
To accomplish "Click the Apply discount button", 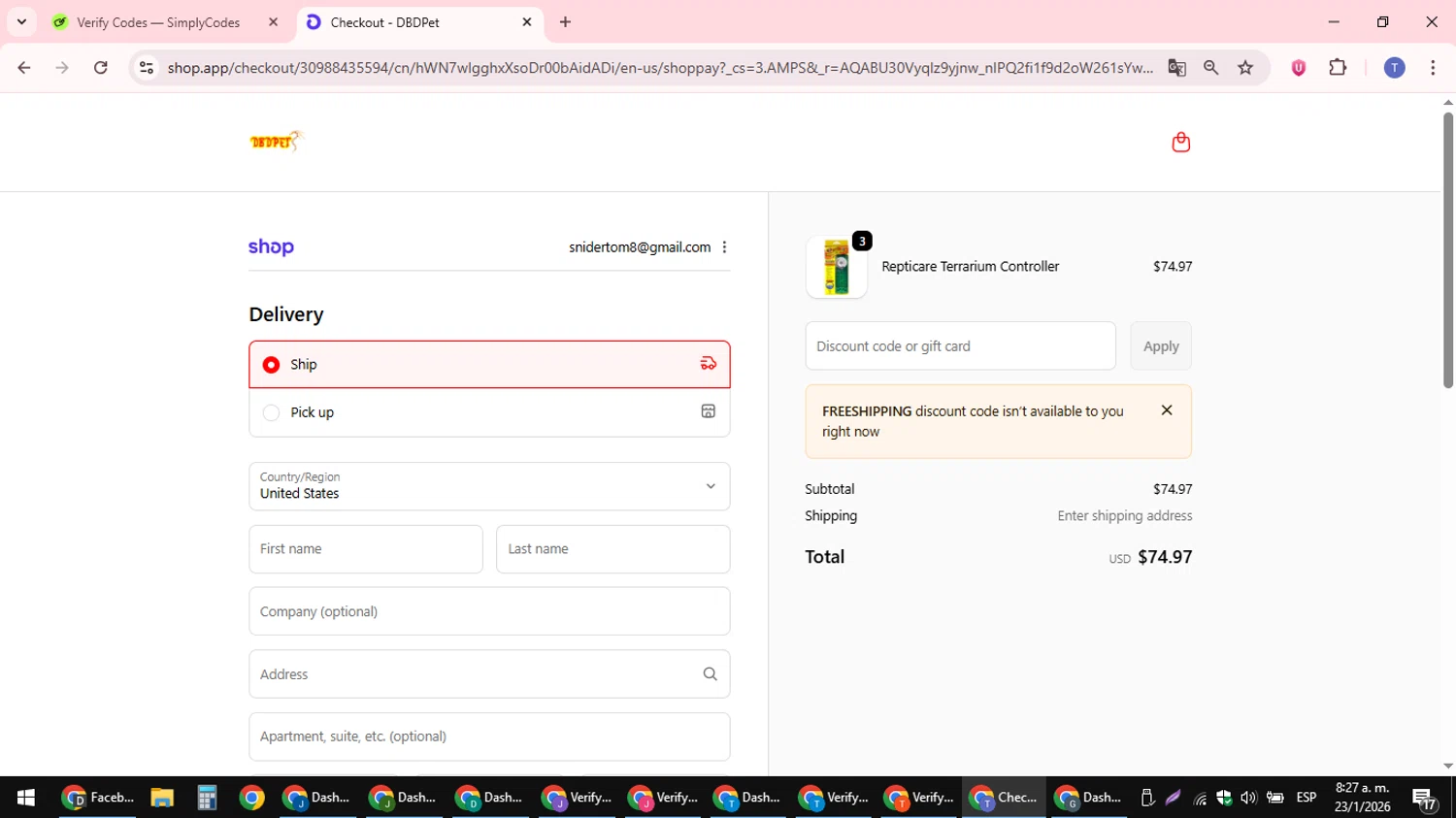I will (1161, 346).
